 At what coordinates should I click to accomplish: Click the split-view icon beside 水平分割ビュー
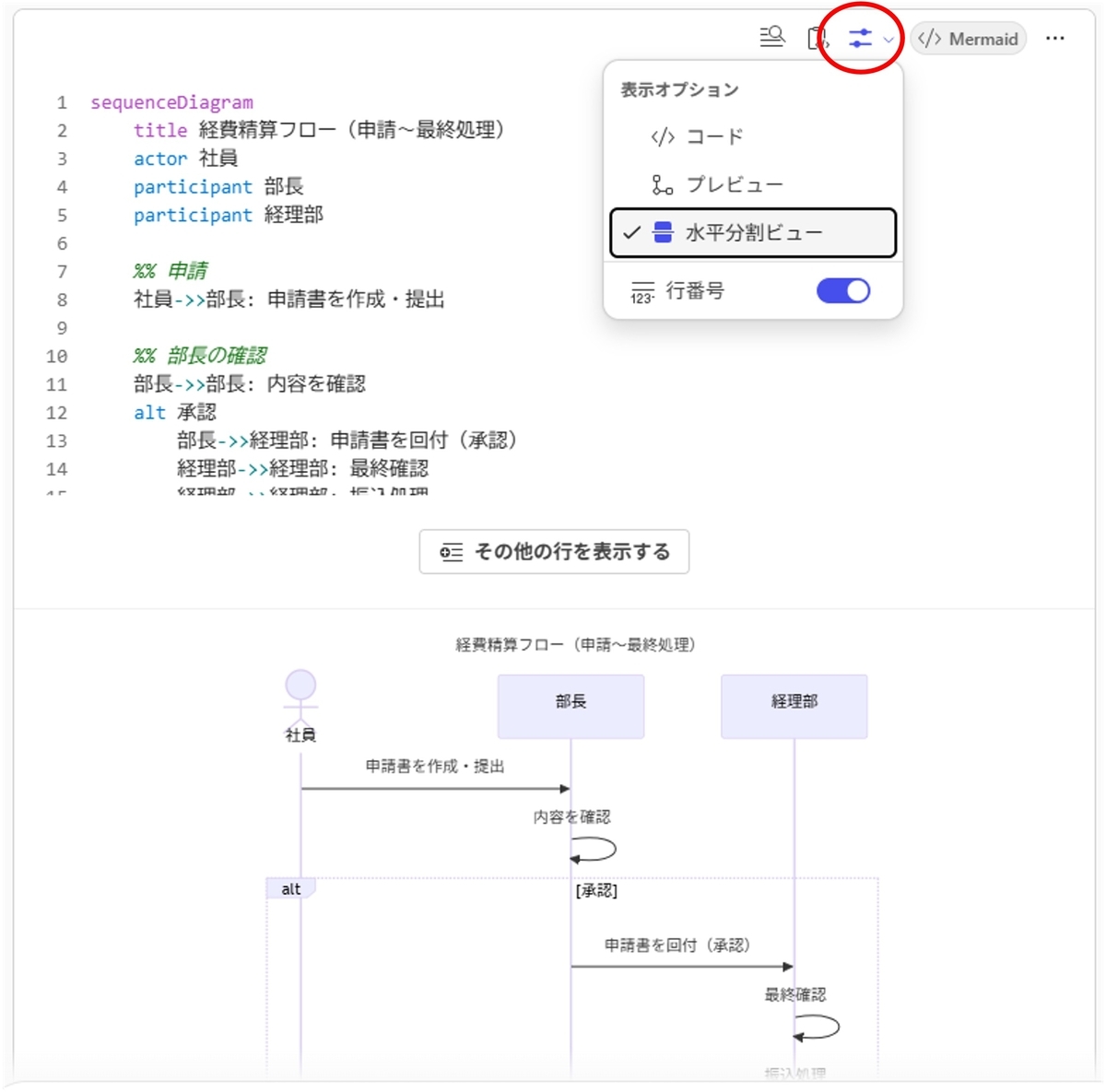(x=663, y=232)
